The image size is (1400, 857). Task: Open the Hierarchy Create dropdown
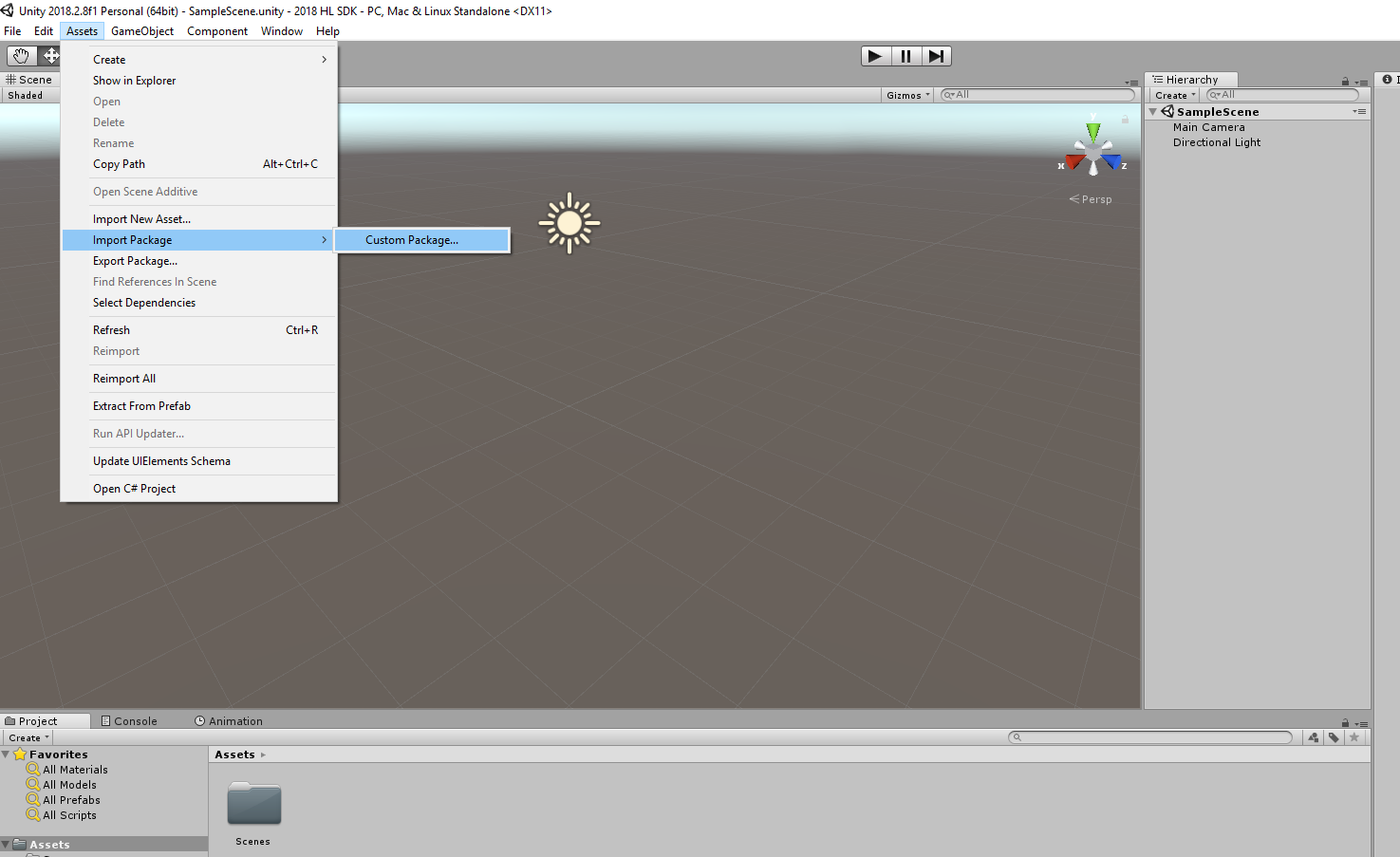[x=1175, y=95]
